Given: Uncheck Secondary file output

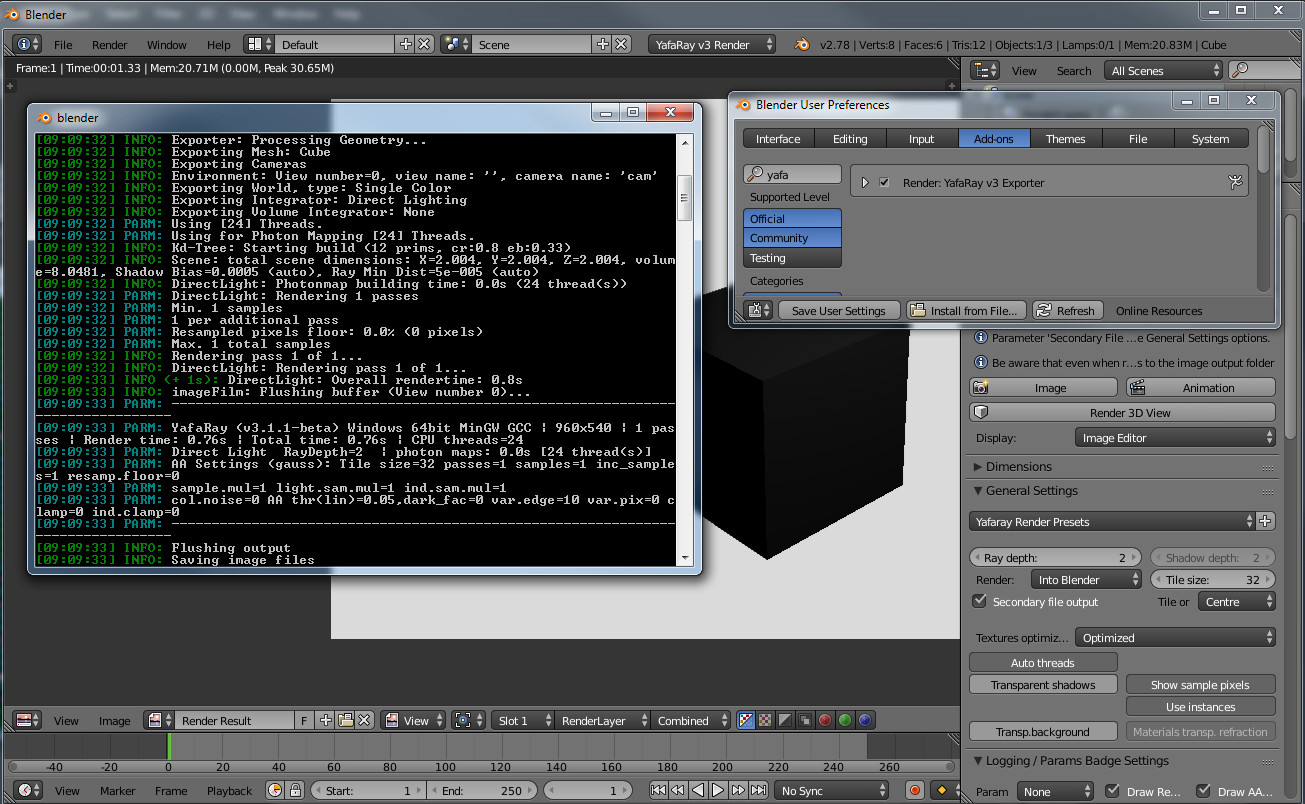Looking at the screenshot, I should click(980, 601).
